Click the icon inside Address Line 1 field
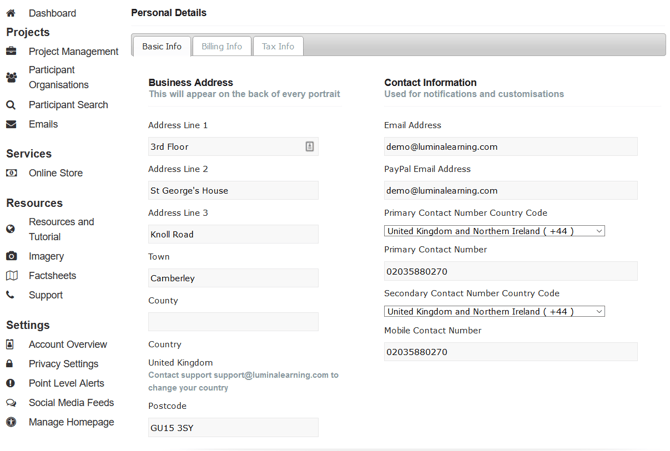This screenshot has width=670, height=451. coord(309,146)
